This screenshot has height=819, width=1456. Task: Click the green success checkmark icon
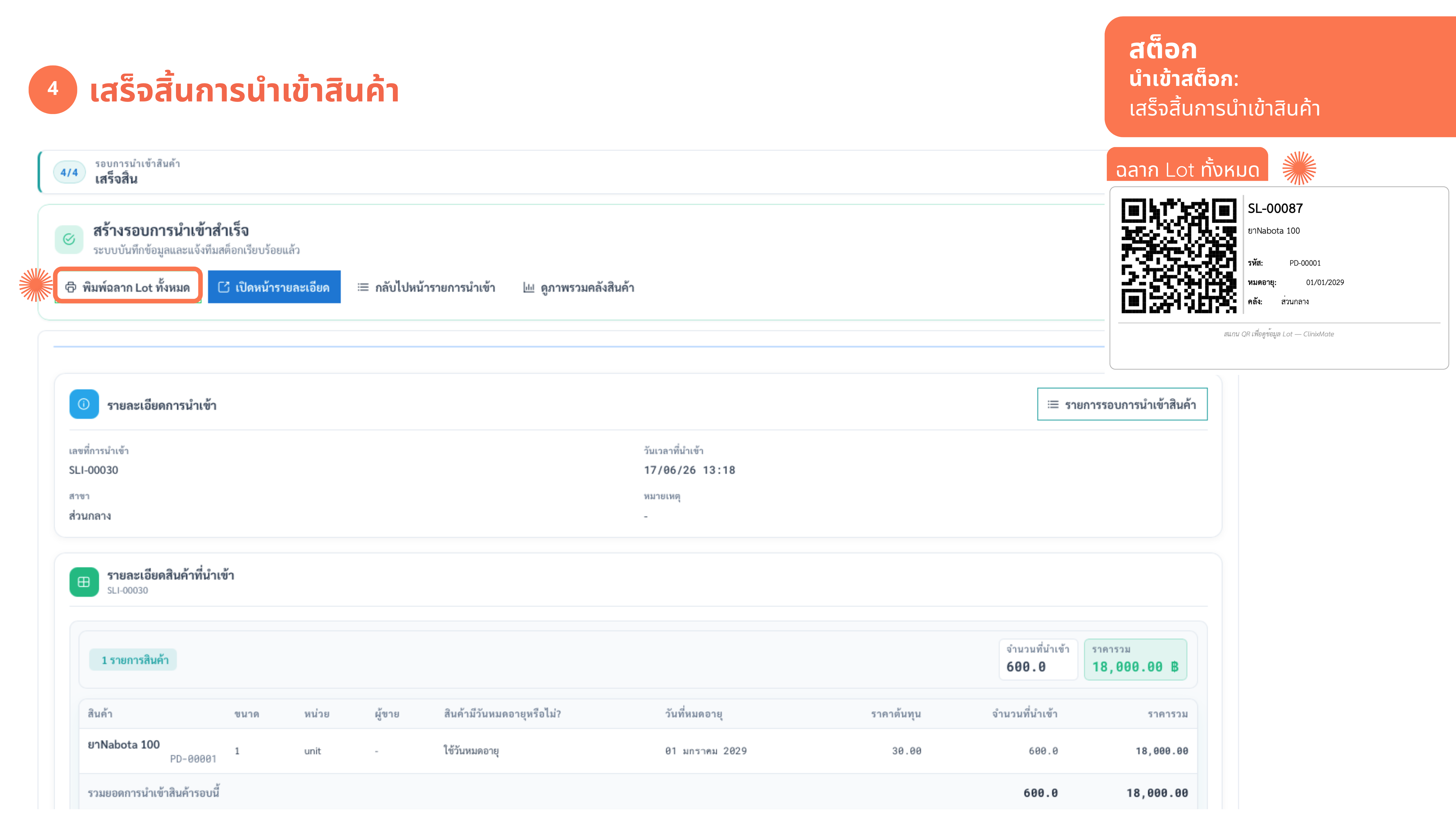pyautogui.click(x=69, y=240)
